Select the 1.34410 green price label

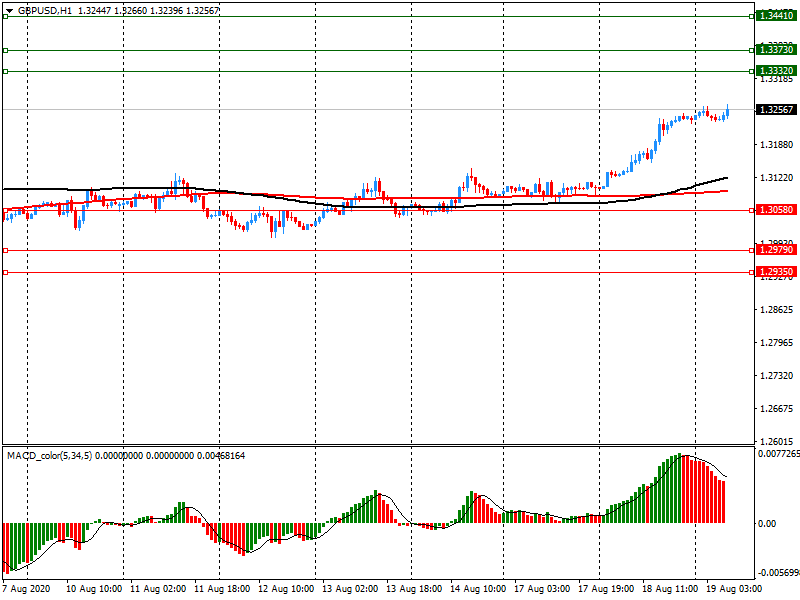(776, 16)
